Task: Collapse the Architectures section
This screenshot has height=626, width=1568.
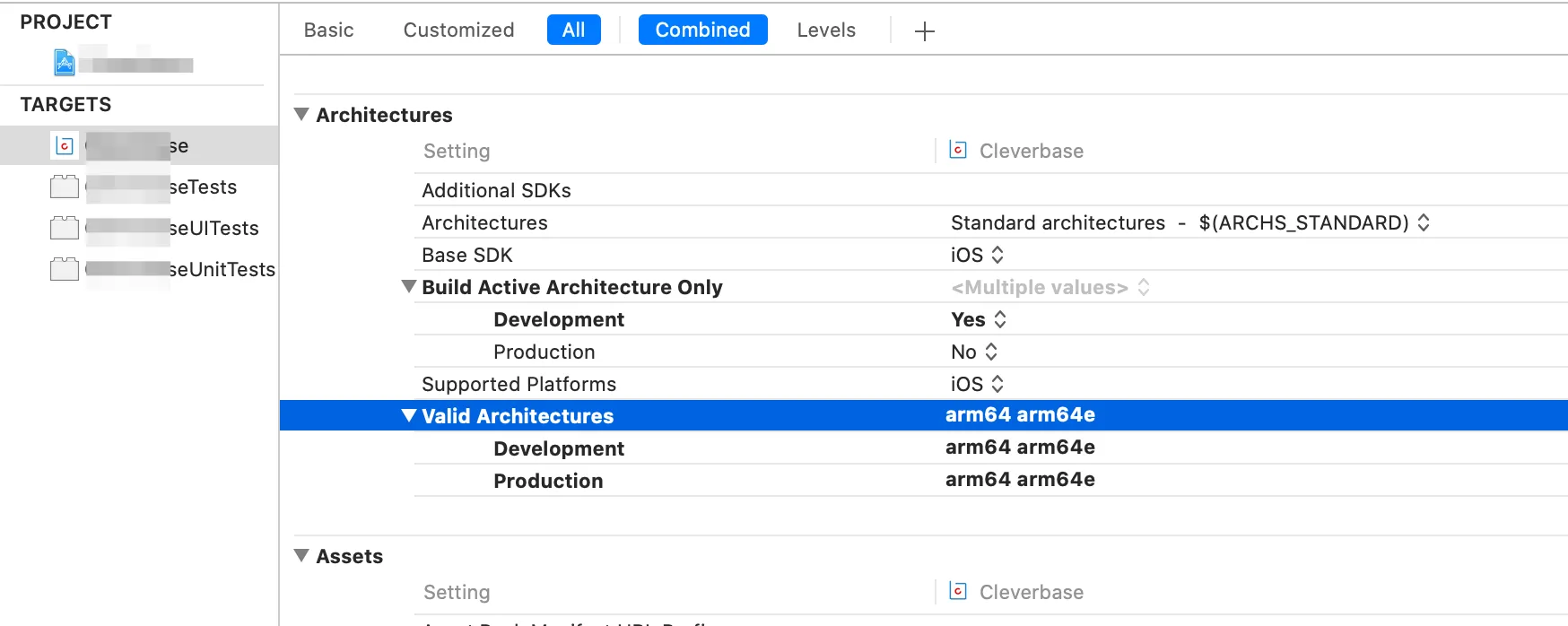Action: point(302,115)
